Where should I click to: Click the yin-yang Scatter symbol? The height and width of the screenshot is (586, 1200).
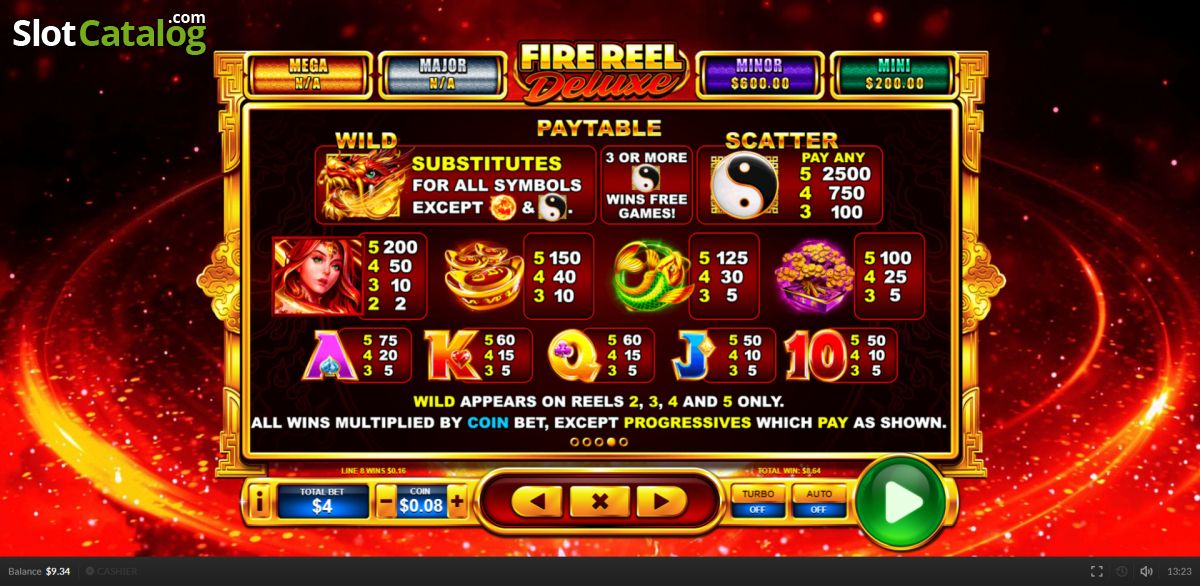pos(744,185)
